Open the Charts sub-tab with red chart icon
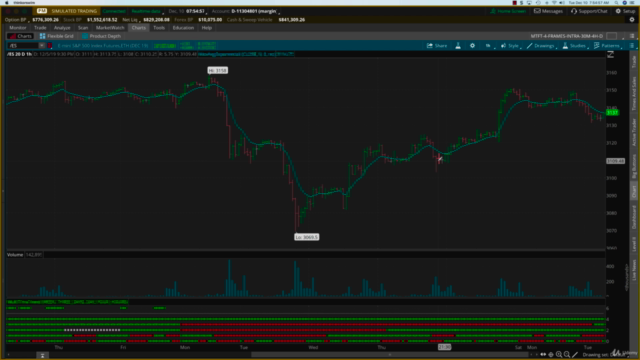Viewport: 640px width, 360px height. (20, 36)
